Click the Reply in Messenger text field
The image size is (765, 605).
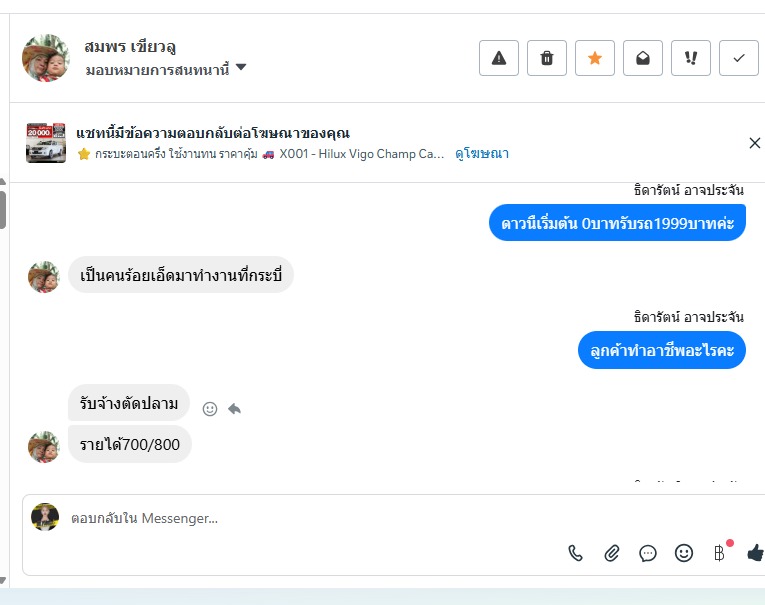(x=300, y=518)
